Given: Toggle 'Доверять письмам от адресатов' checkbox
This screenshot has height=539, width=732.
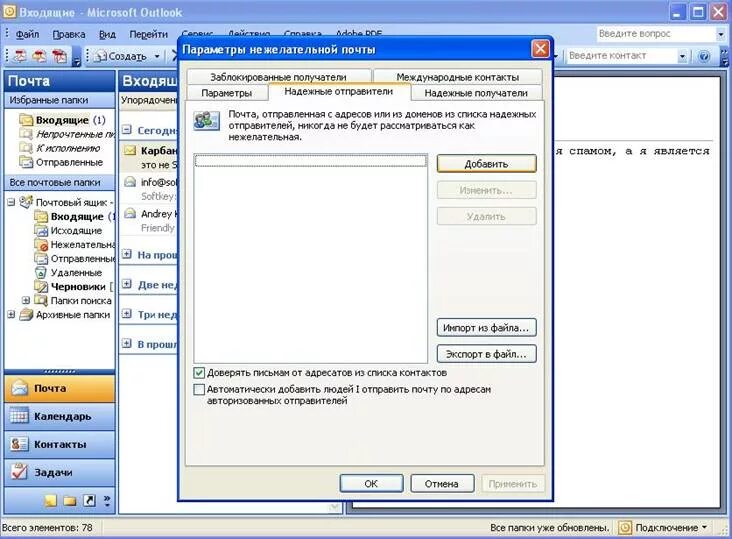Looking at the screenshot, I should pyautogui.click(x=199, y=372).
